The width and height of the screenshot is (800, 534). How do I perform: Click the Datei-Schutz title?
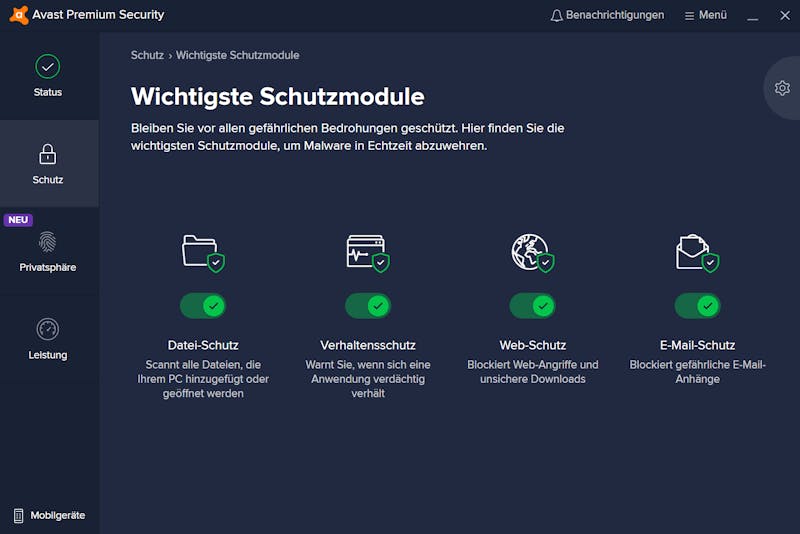203,345
